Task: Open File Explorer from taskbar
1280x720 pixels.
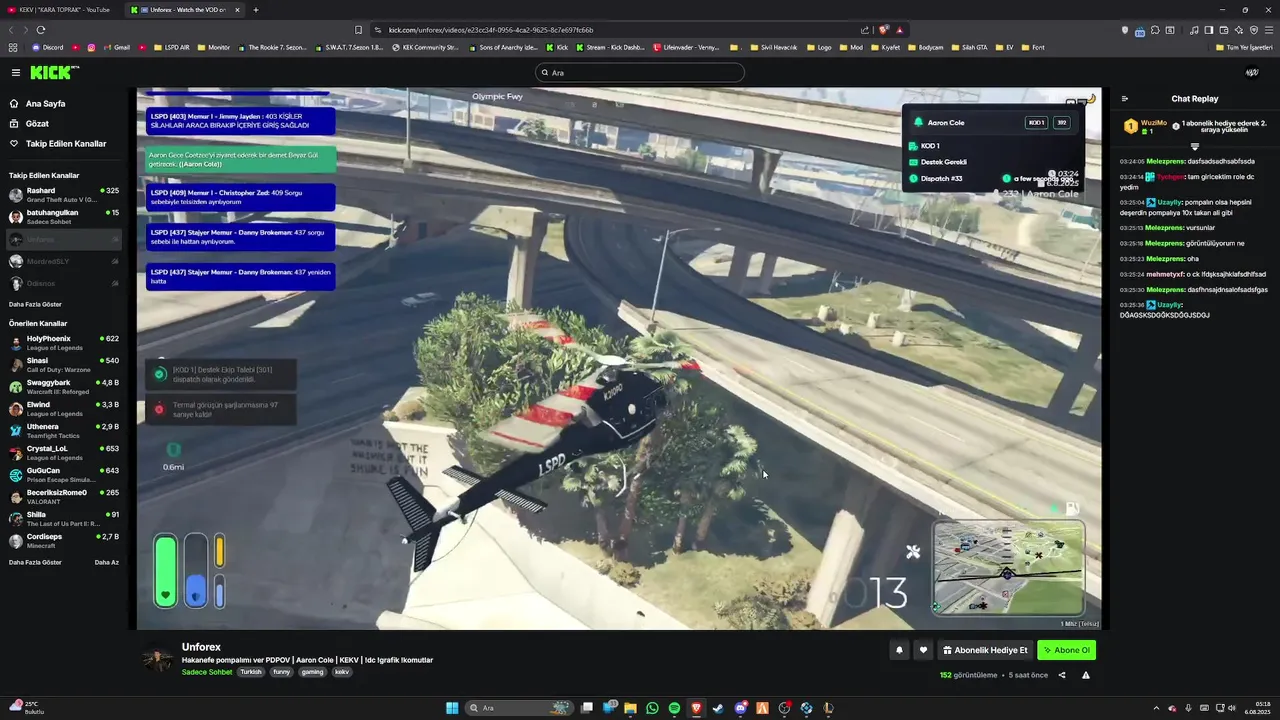Action: click(x=631, y=708)
